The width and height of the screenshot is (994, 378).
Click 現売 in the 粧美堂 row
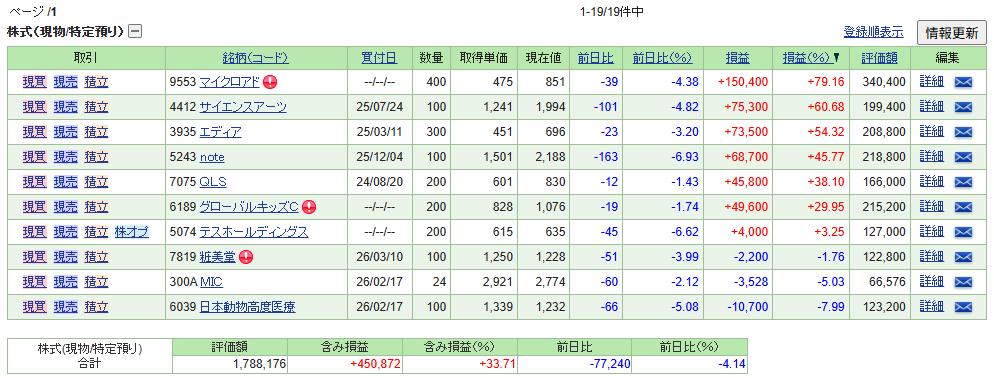coord(65,257)
